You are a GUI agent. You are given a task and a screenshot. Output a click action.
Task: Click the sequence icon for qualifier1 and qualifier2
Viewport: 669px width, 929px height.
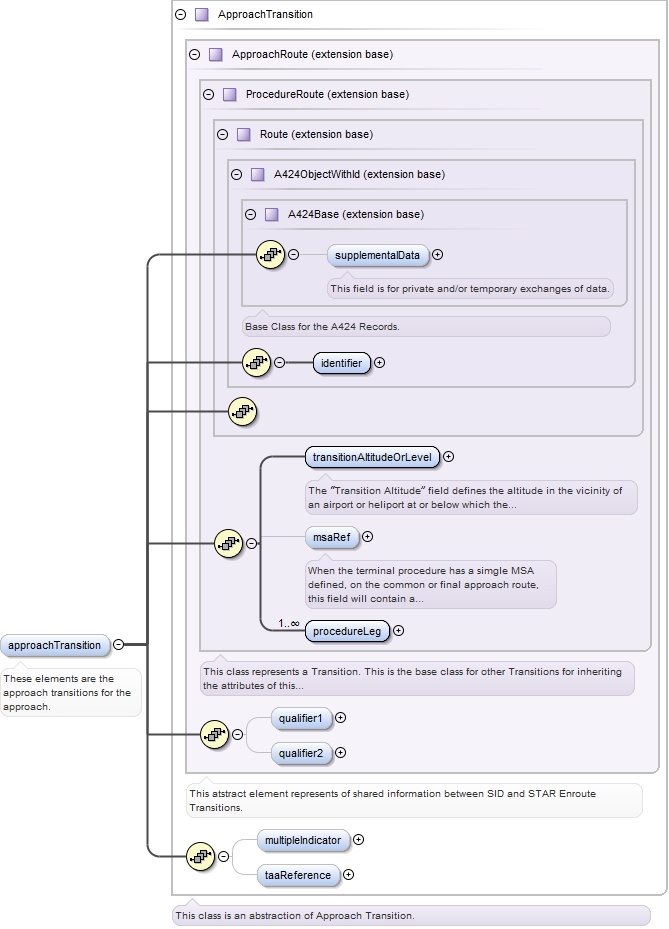coord(214,735)
